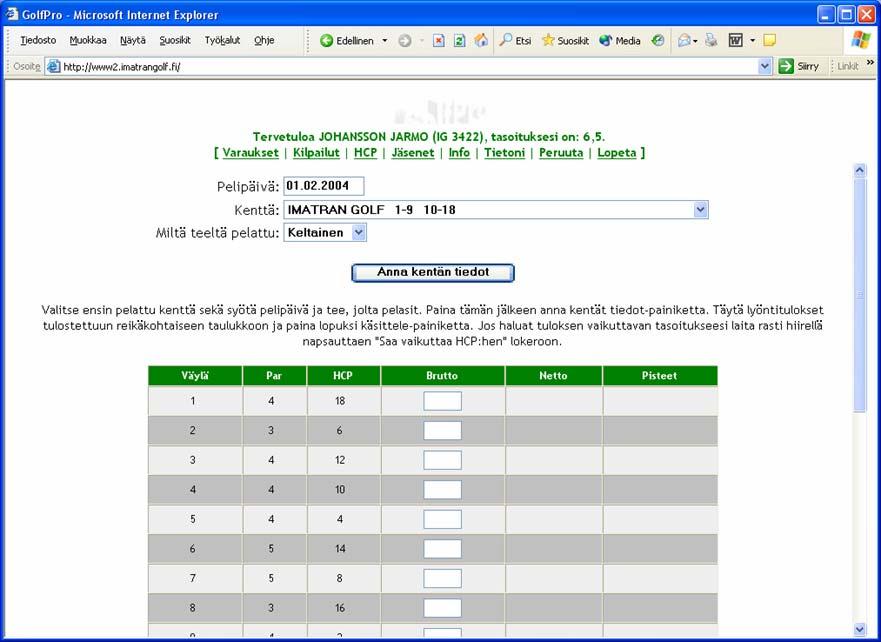Click the address bar URL field
The height and width of the screenshot is (642, 881).
click(x=409, y=66)
